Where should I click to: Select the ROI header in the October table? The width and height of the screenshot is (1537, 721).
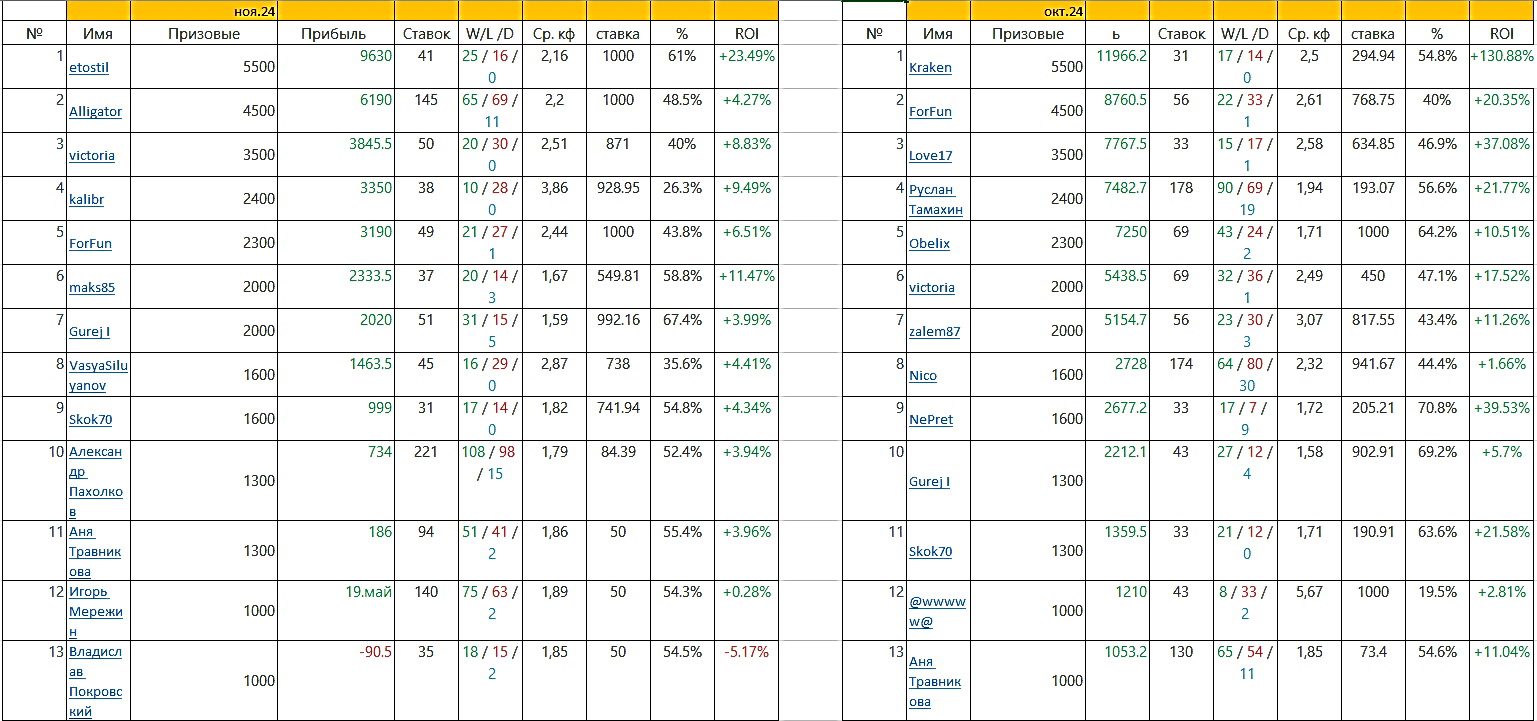coord(1501,33)
